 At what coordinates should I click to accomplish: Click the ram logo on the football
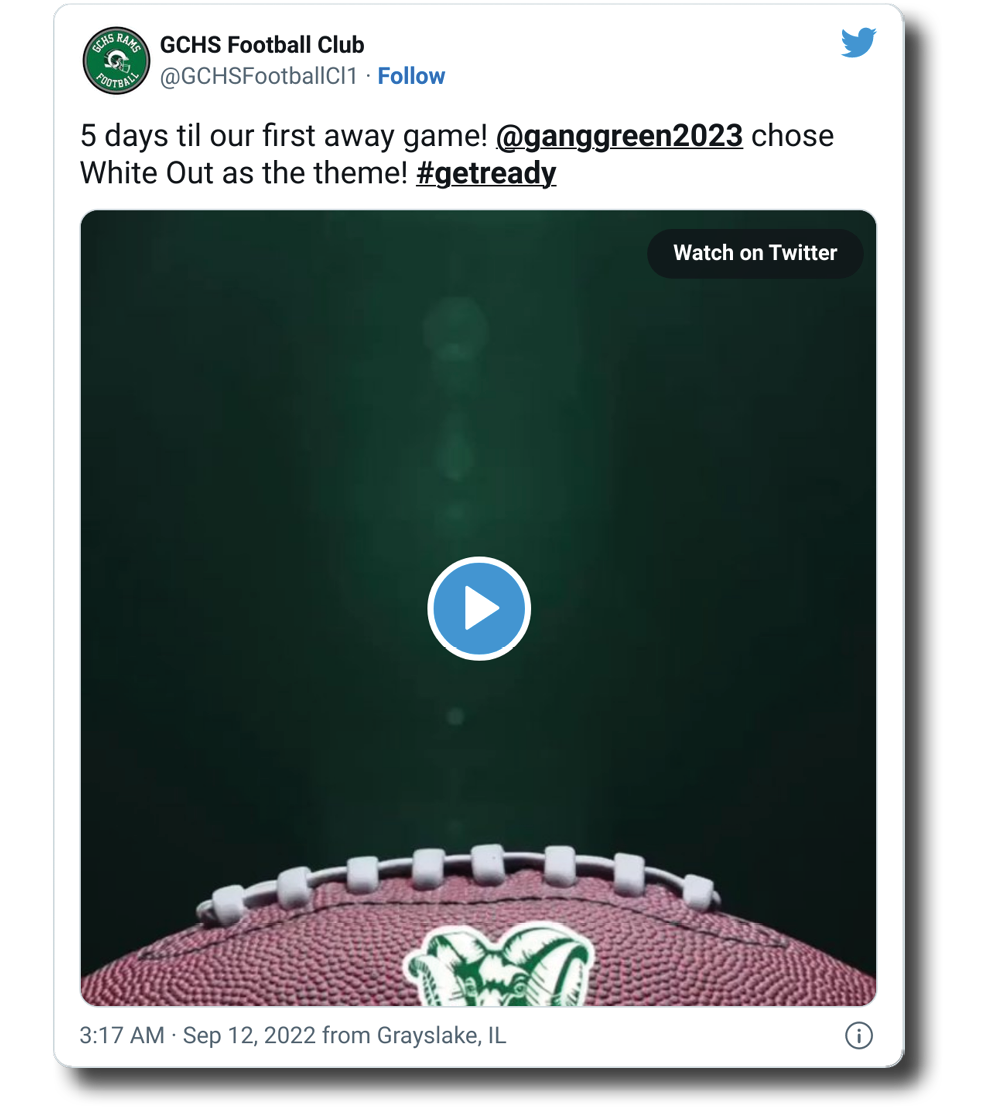tap(498, 965)
